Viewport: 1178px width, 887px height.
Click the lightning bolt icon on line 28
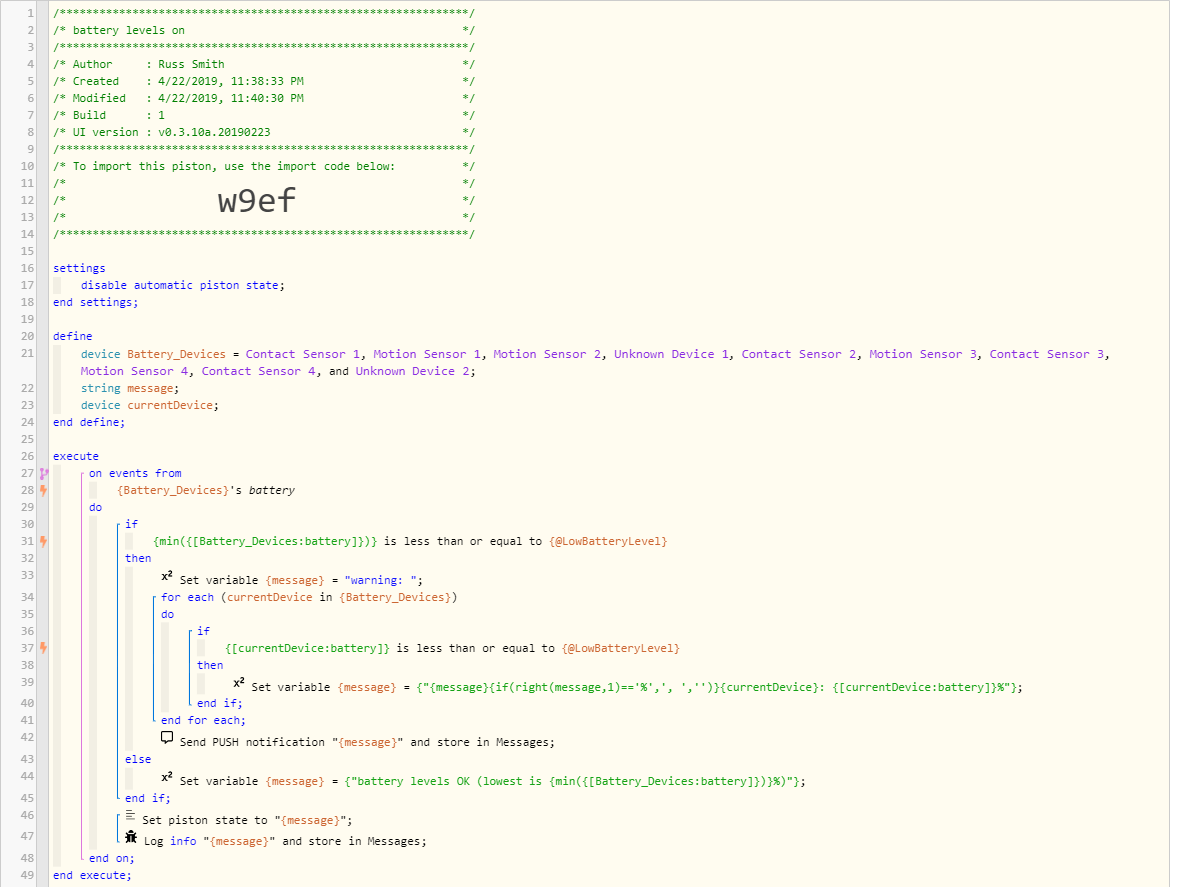(44, 490)
